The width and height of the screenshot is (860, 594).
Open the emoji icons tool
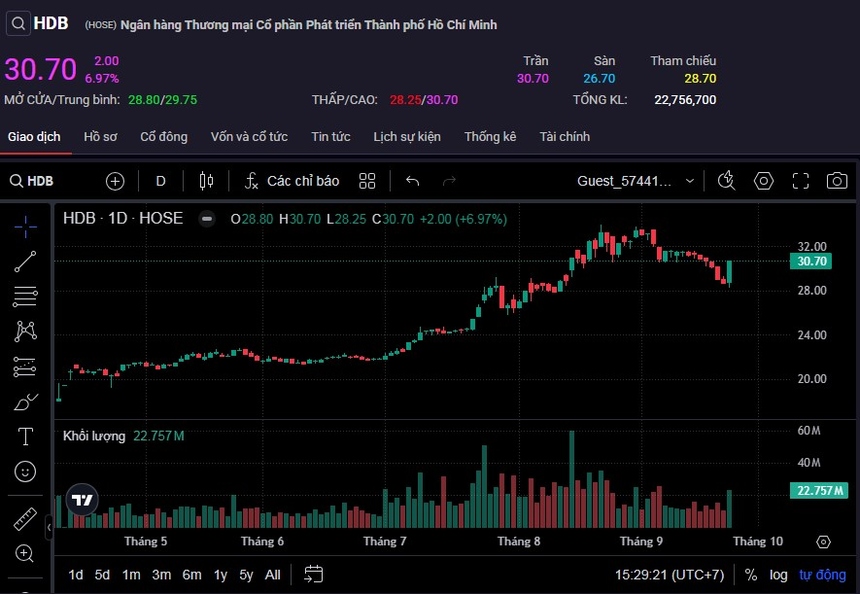click(25, 471)
